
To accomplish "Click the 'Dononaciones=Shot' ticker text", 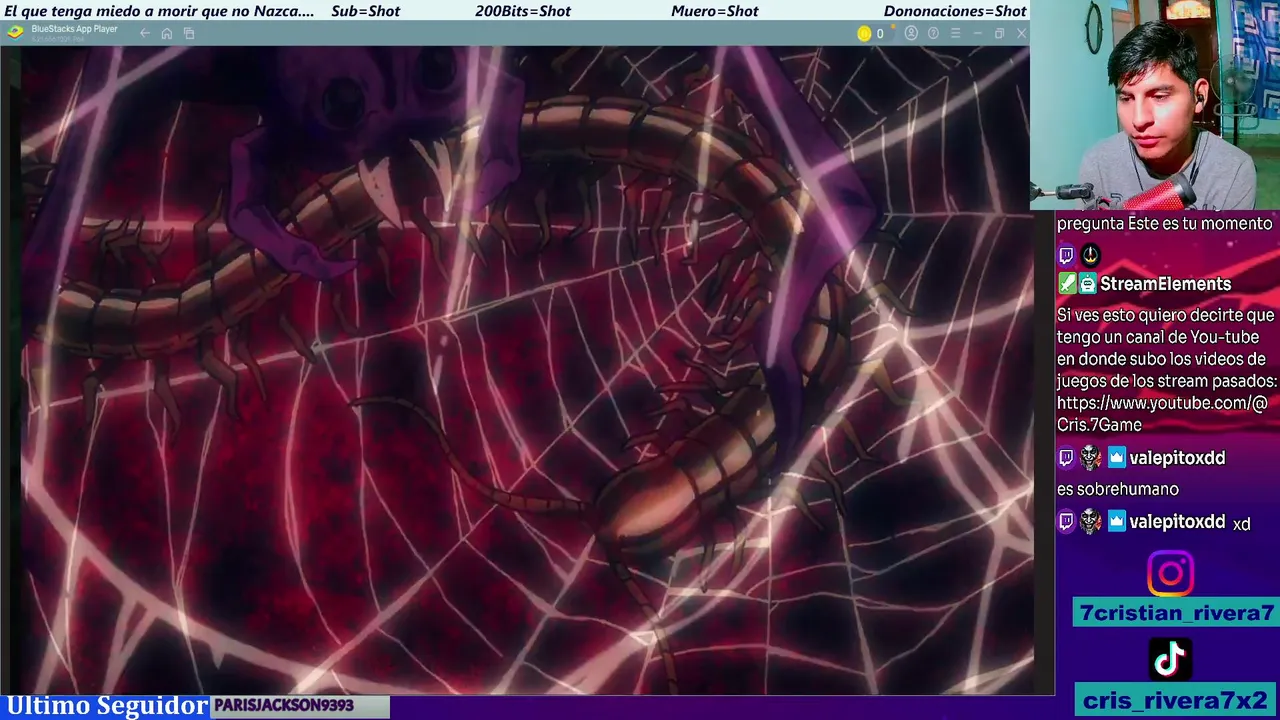I will pos(955,11).
